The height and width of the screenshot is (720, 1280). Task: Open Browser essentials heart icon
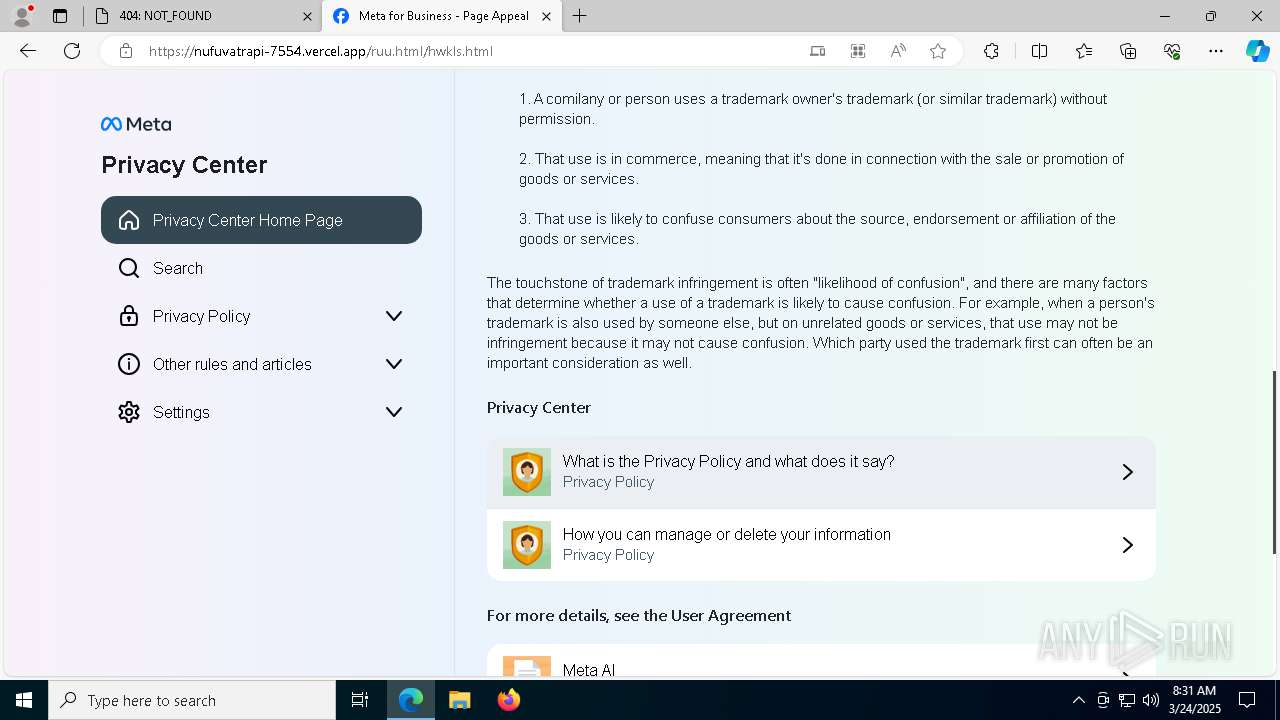(1172, 51)
